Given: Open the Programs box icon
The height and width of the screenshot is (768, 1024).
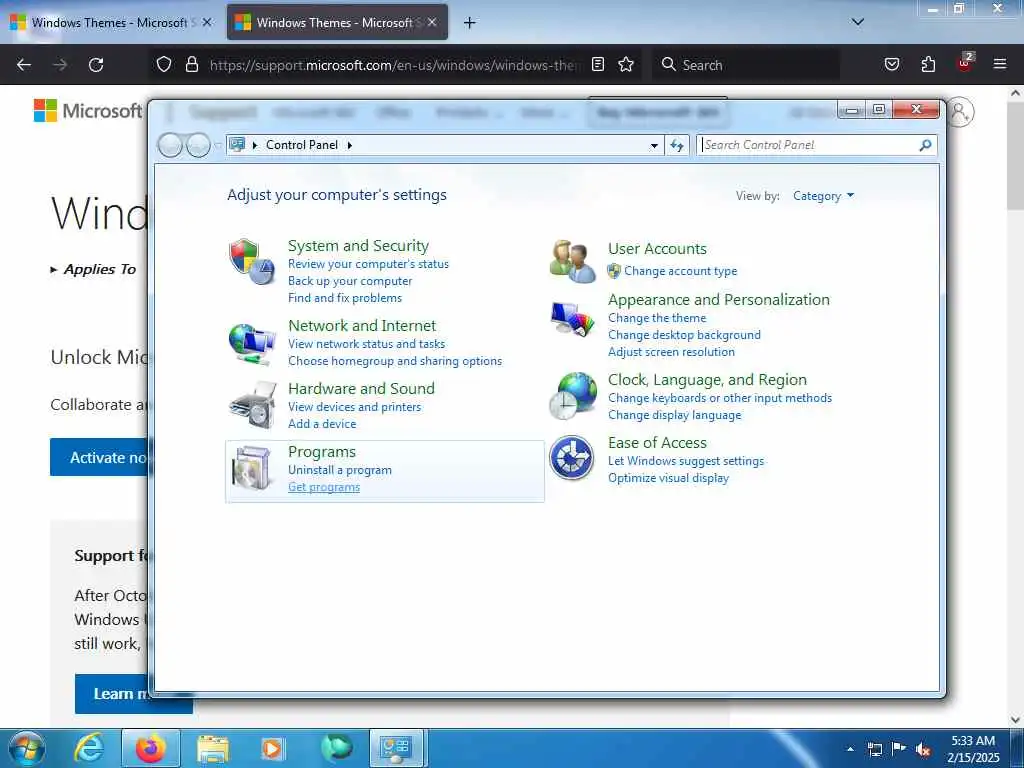Looking at the screenshot, I should pyautogui.click(x=252, y=468).
